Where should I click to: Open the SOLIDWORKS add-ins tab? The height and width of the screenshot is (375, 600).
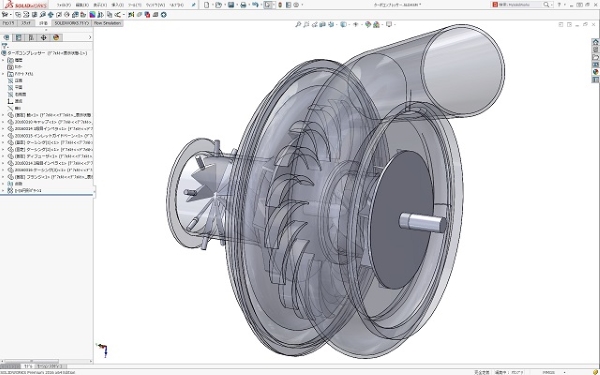click(72, 23)
